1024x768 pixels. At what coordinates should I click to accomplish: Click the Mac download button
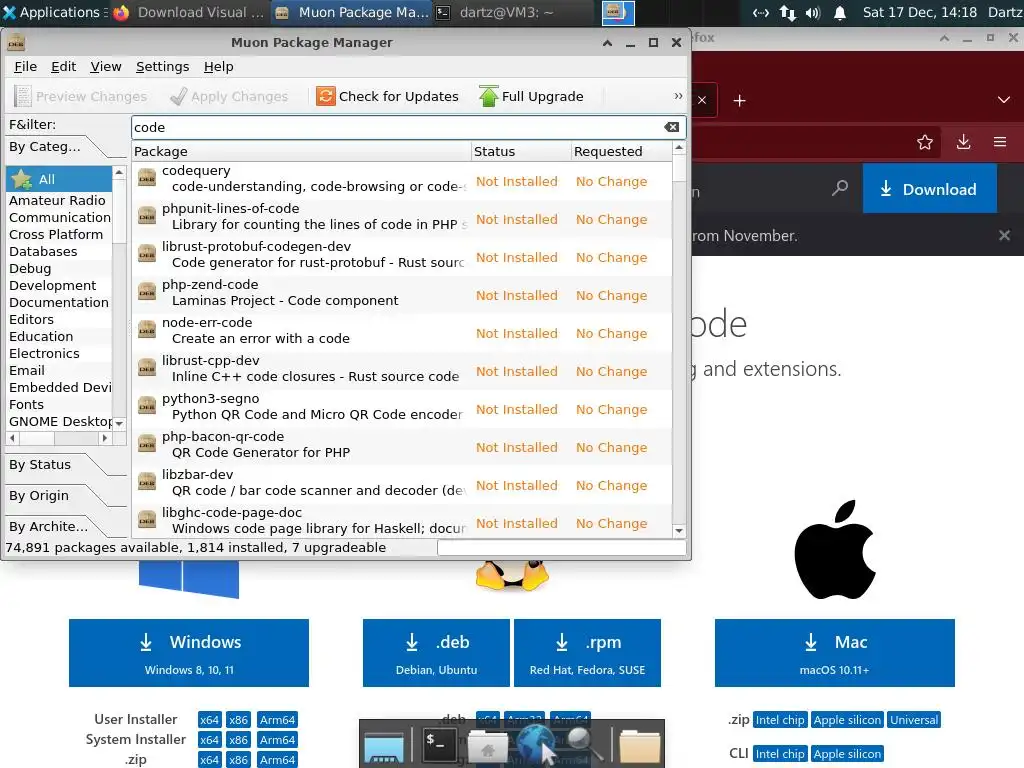835,653
